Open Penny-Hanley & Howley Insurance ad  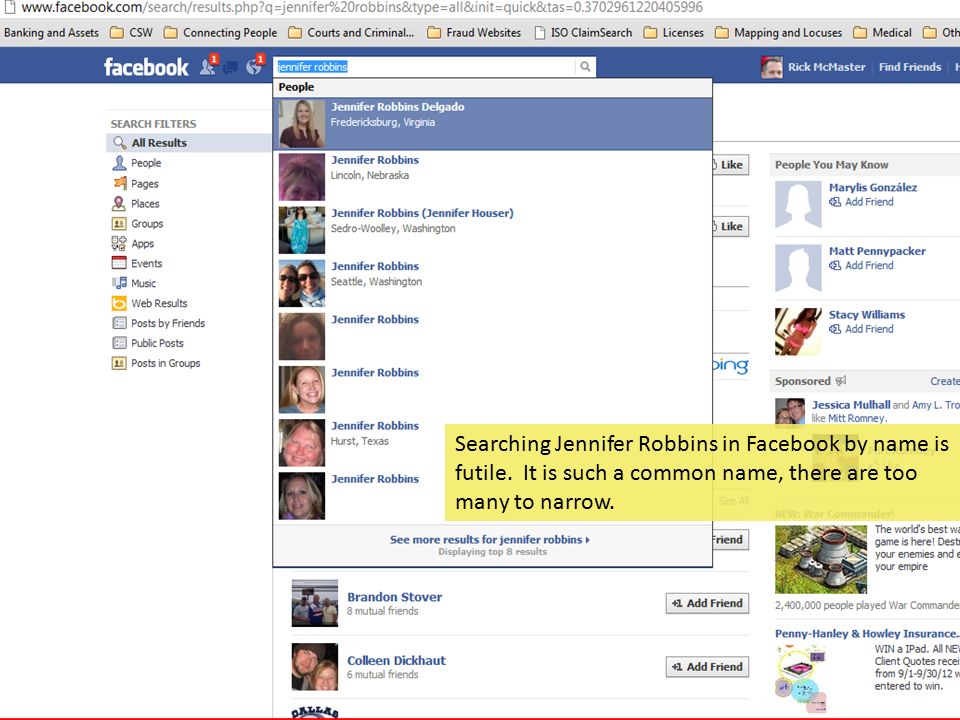(867, 634)
